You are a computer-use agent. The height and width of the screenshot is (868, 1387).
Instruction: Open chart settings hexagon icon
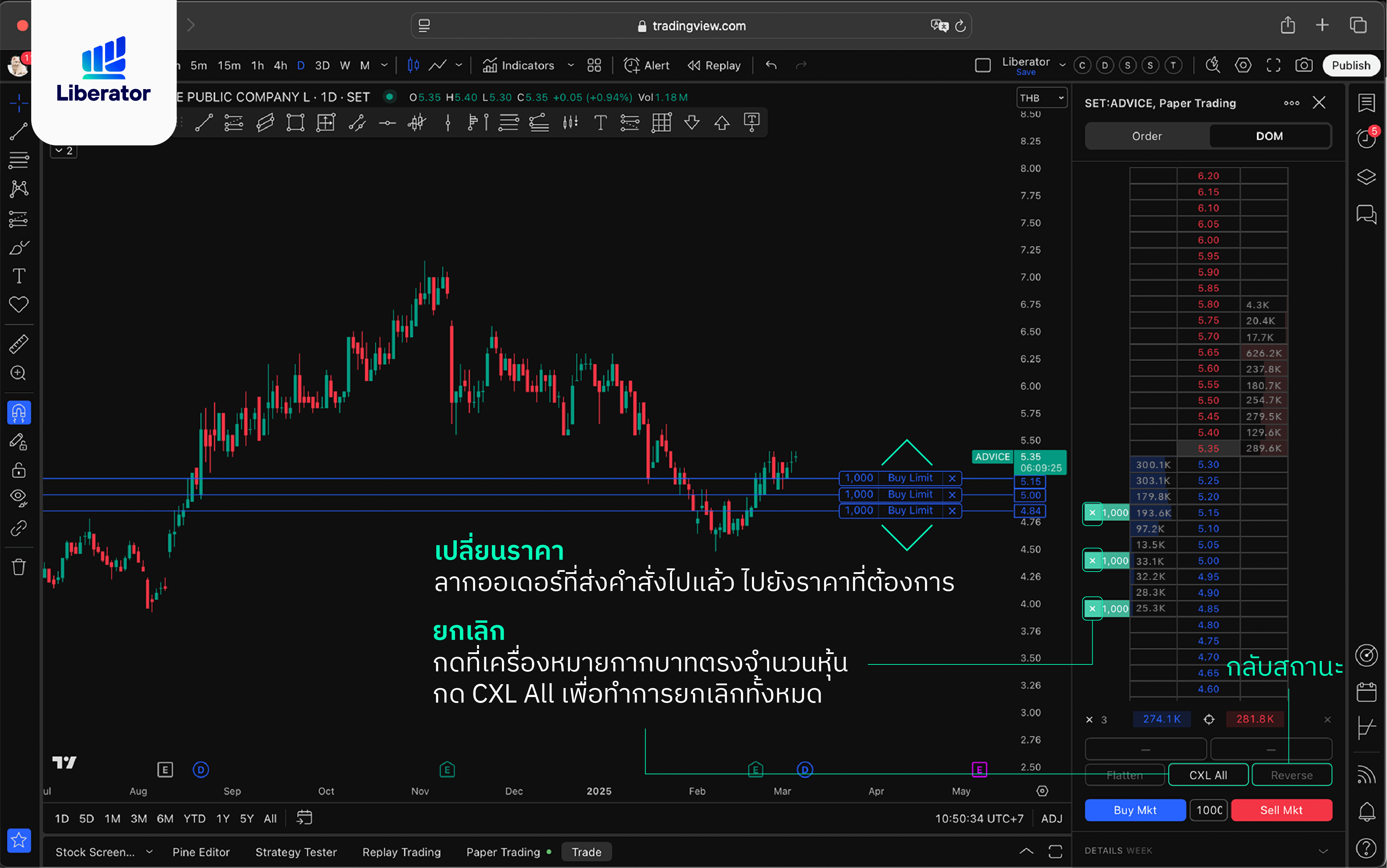tap(1243, 66)
